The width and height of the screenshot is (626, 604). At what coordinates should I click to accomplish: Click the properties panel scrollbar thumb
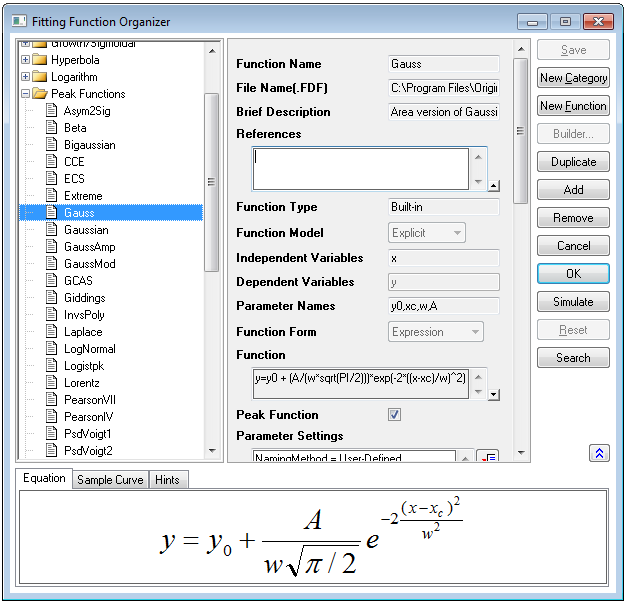tap(520, 131)
